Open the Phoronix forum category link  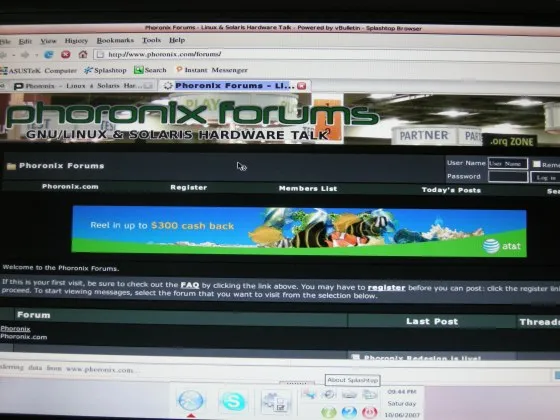tap(15, 329)
